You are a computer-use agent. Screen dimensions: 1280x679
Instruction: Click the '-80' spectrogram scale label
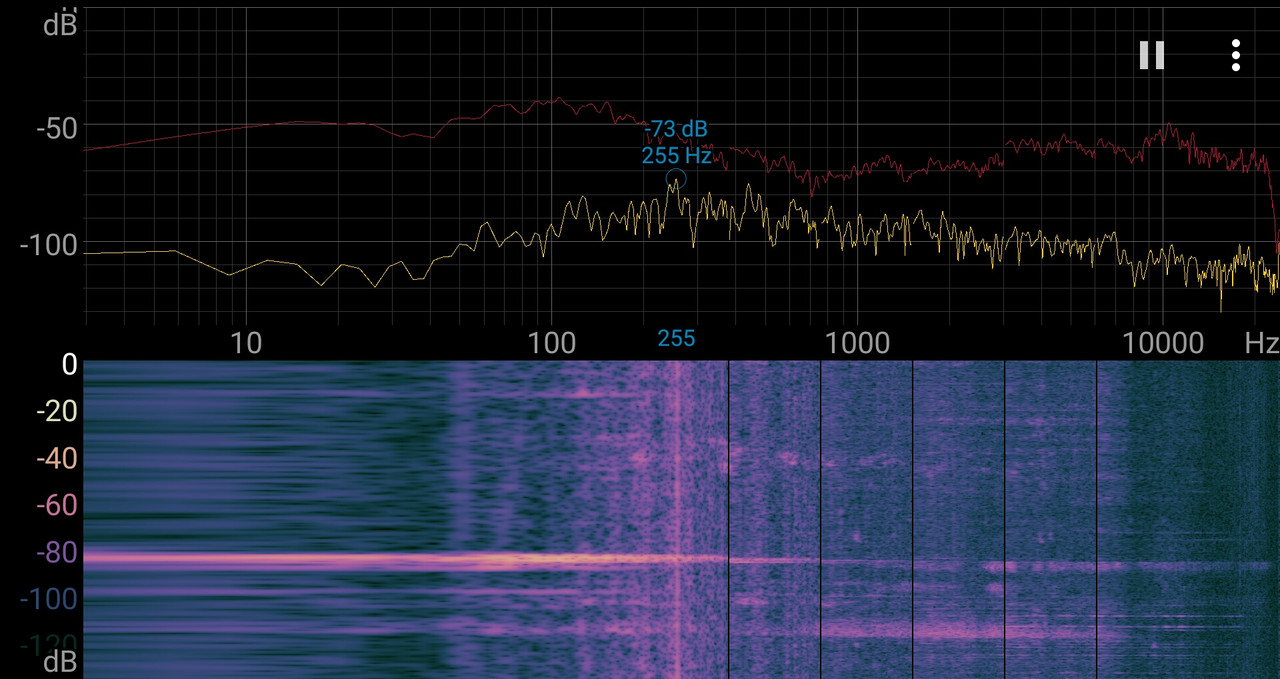56,553
